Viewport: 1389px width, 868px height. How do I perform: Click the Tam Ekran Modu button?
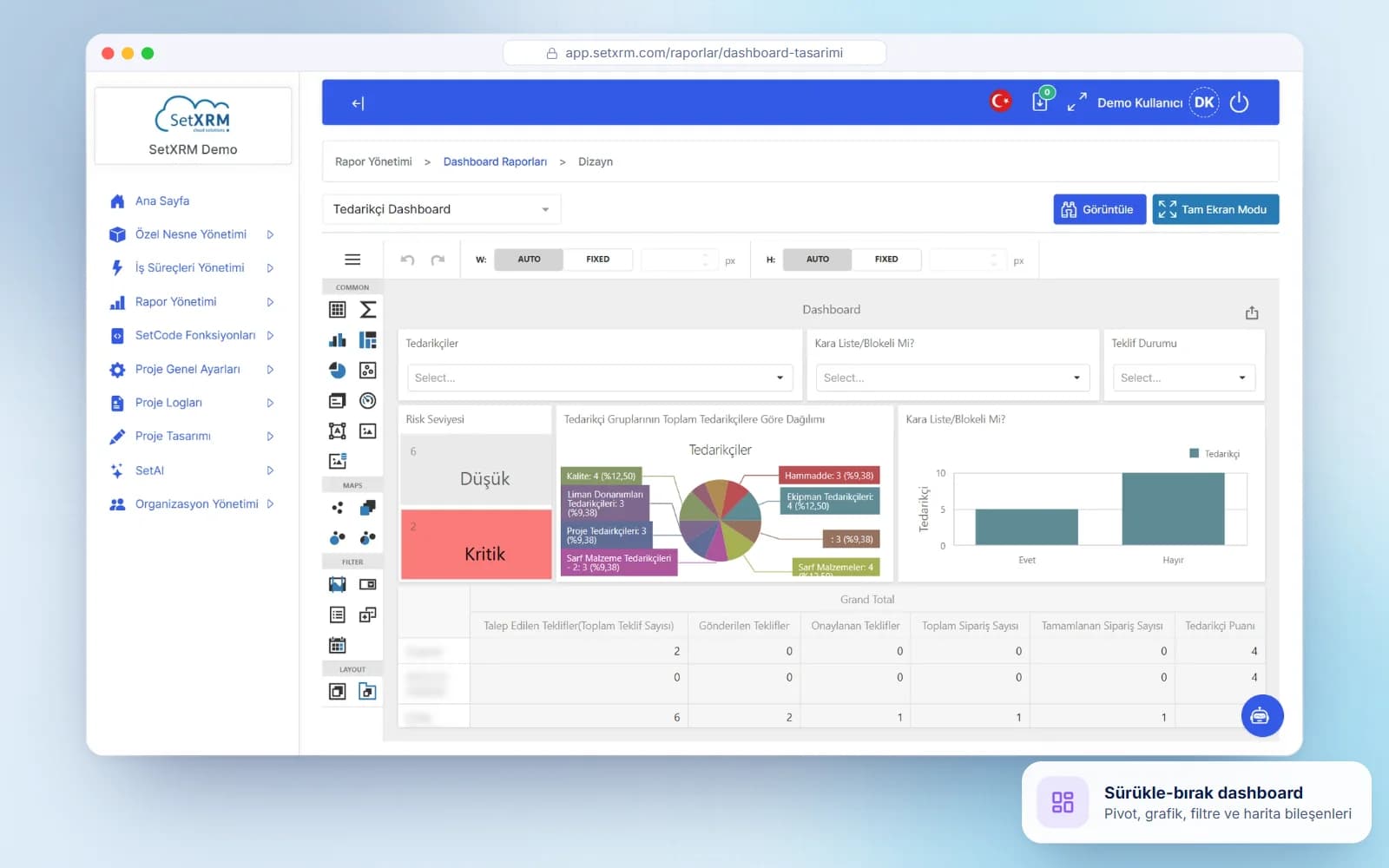[1215, 209]
